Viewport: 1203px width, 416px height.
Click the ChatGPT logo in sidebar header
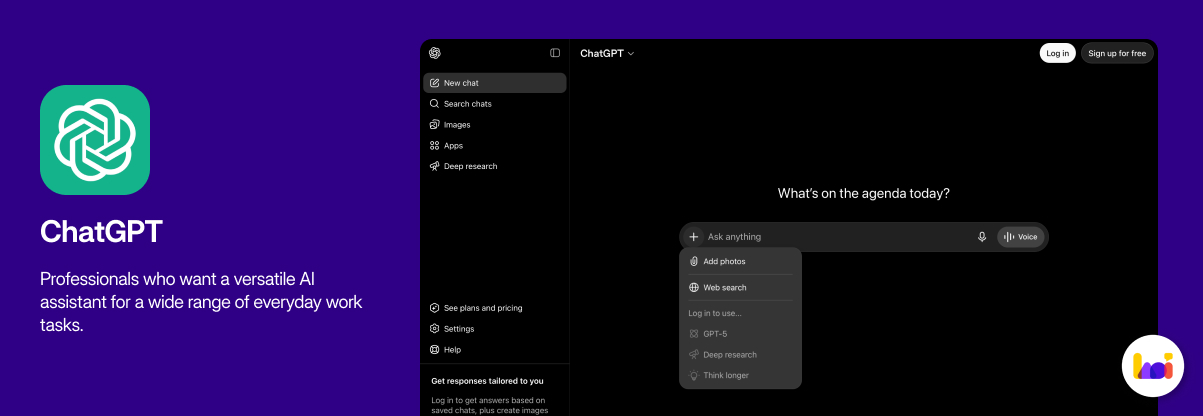[x=435, y=53]
